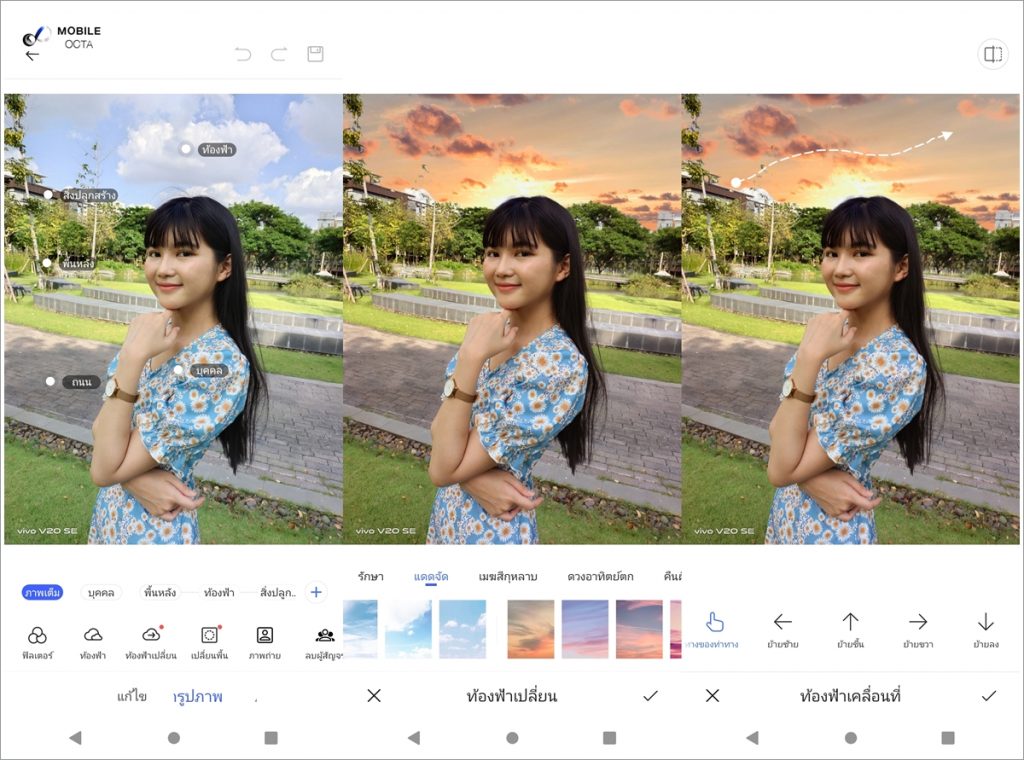Pick the first orange sunset sky thumbnail
Screen dimensions: 1024x760
[530, 629]
